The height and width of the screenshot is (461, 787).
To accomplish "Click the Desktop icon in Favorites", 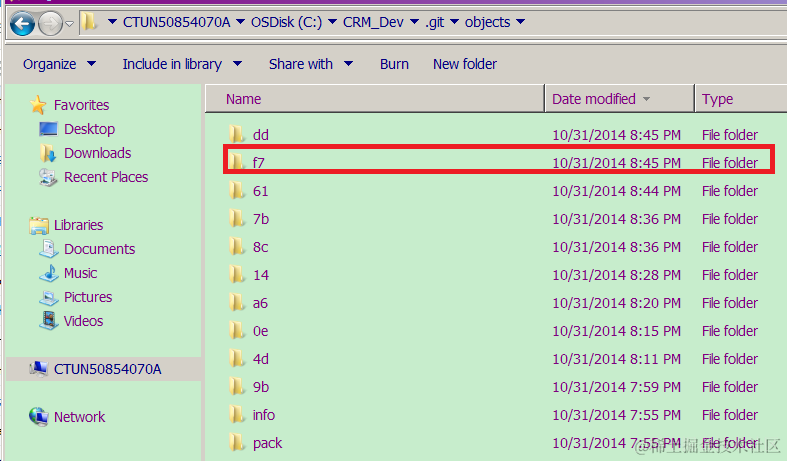I will [x=48, y=129].
